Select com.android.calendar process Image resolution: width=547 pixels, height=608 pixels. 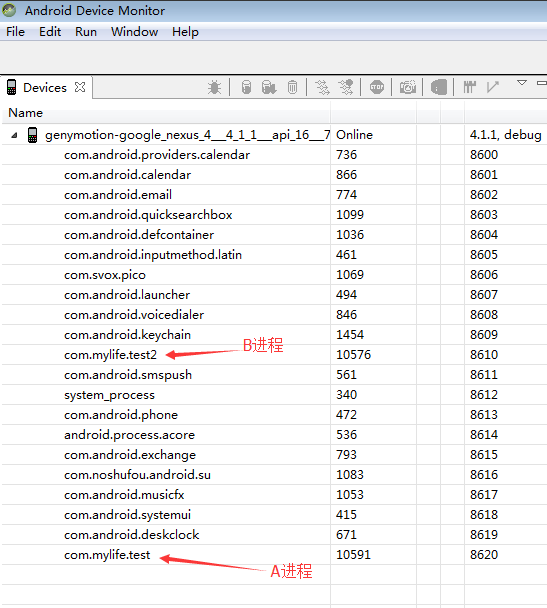pos(273,175)
